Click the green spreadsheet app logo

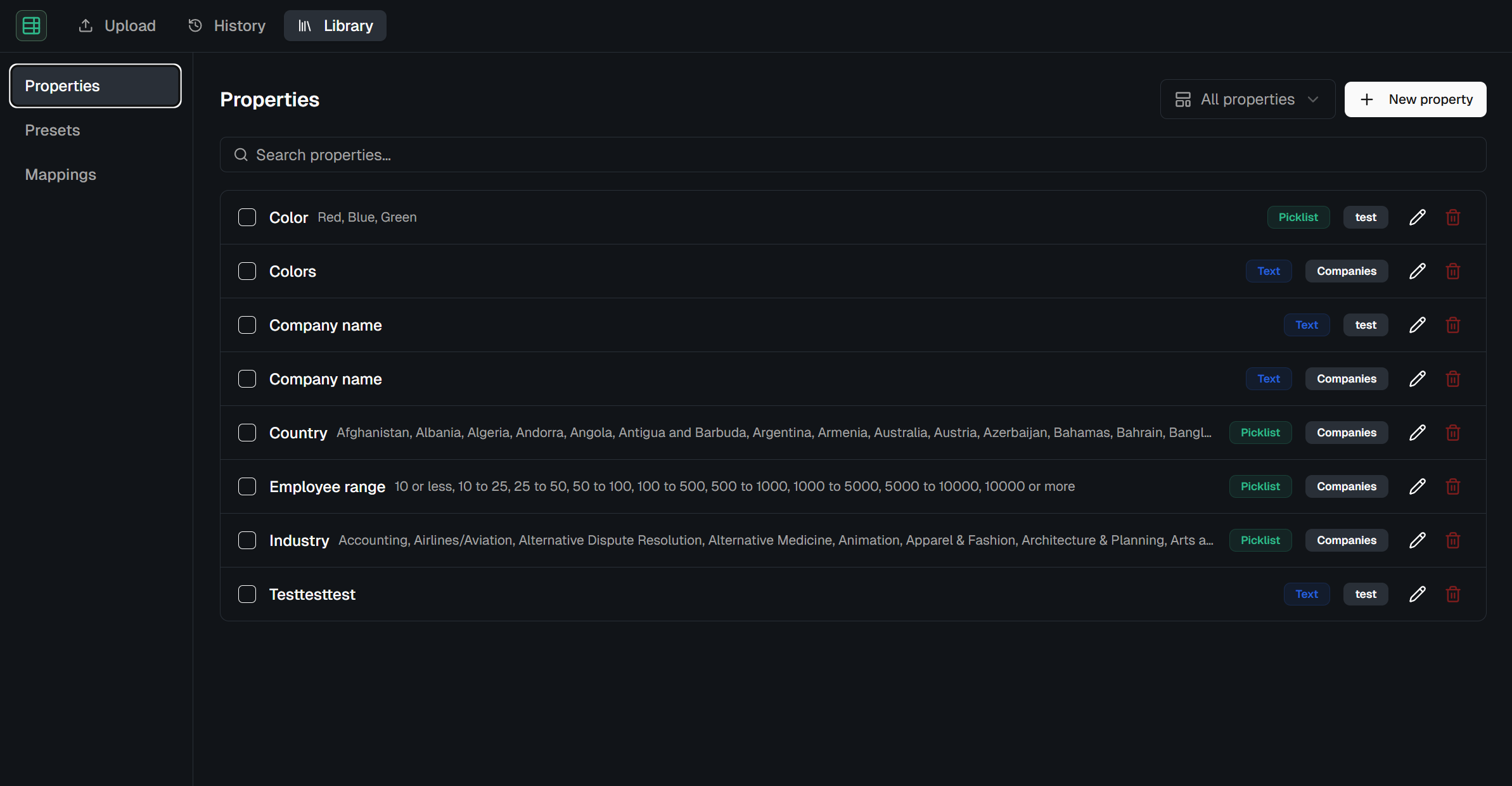pos(31,26)
